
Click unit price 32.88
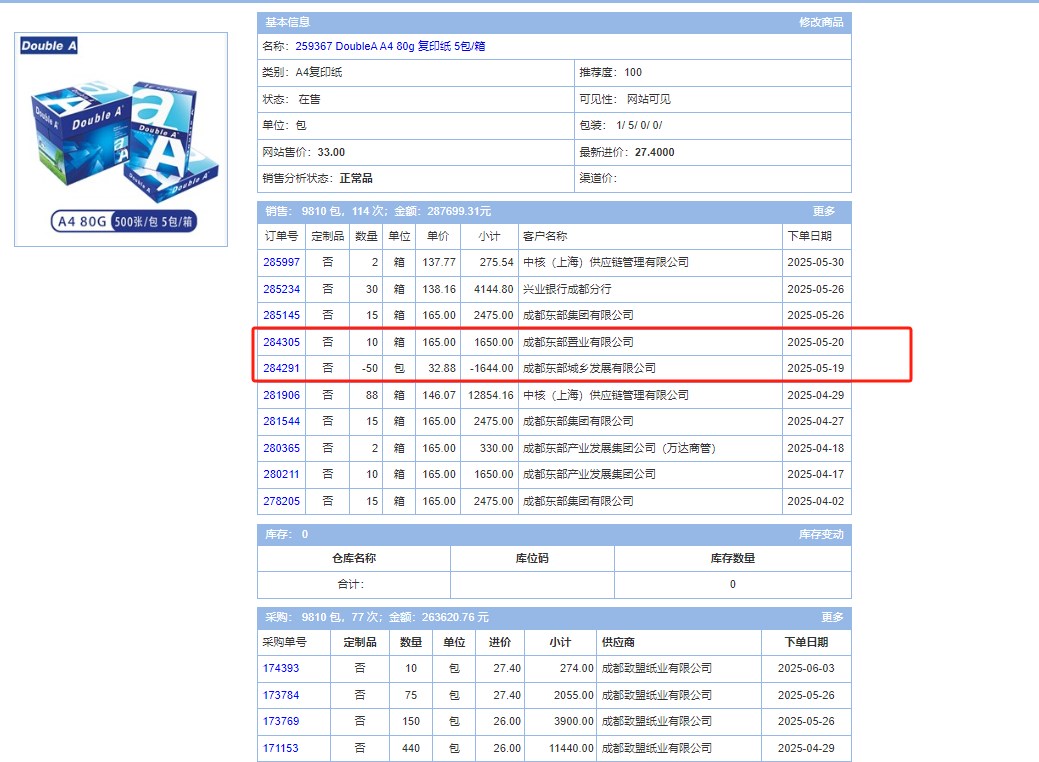click(x=442, y=368)
